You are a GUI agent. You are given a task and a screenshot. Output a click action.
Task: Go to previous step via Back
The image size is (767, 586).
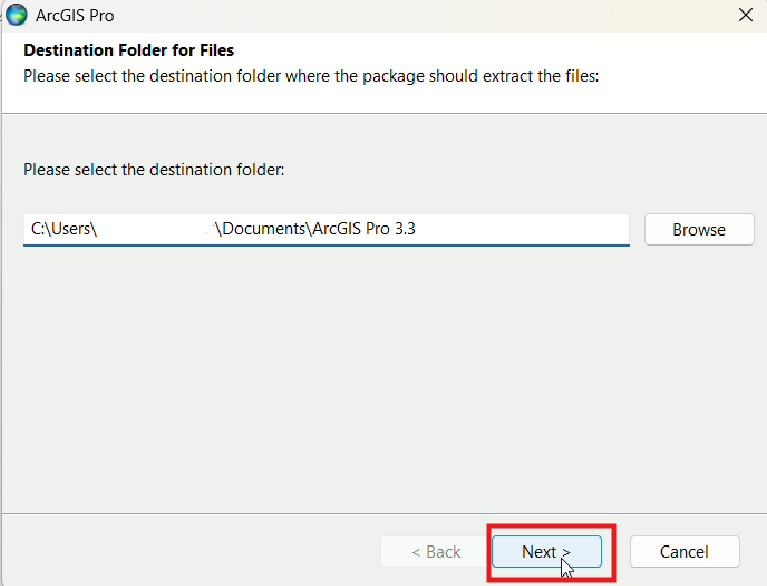[x=435, y=552]
